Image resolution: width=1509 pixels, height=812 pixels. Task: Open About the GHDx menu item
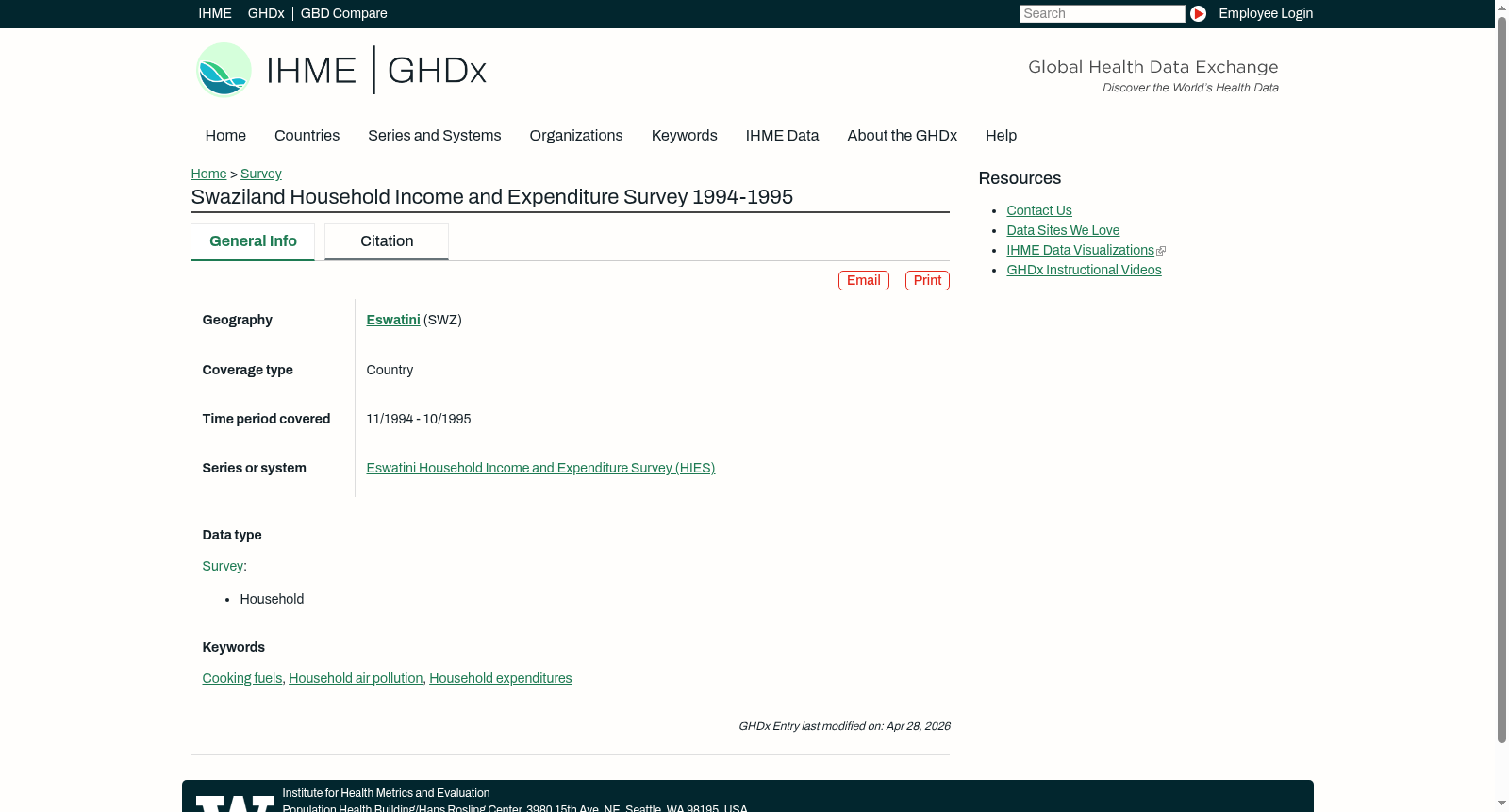coord(903,136)
